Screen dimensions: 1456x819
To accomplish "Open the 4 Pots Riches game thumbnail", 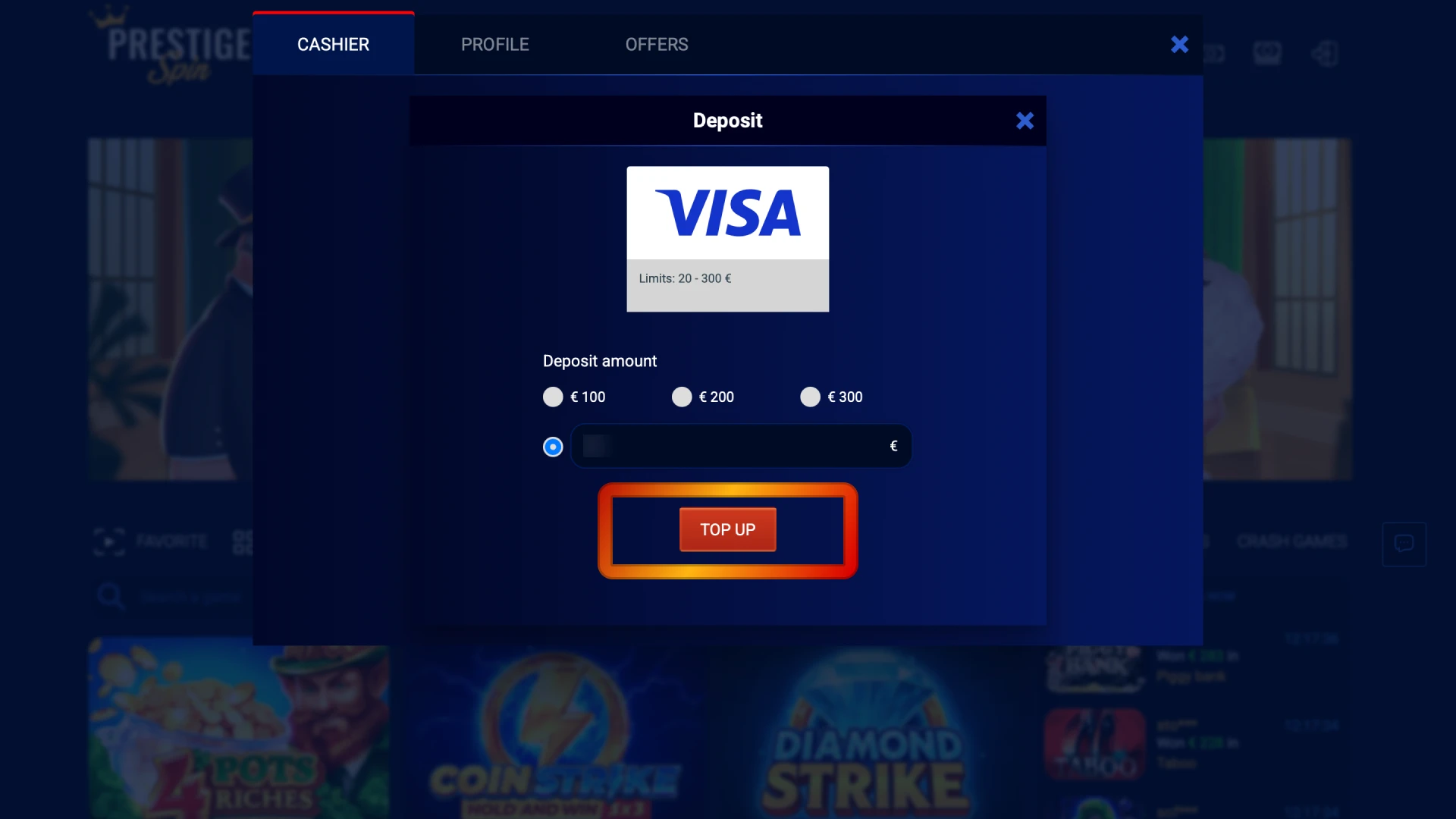I will 239,728.
